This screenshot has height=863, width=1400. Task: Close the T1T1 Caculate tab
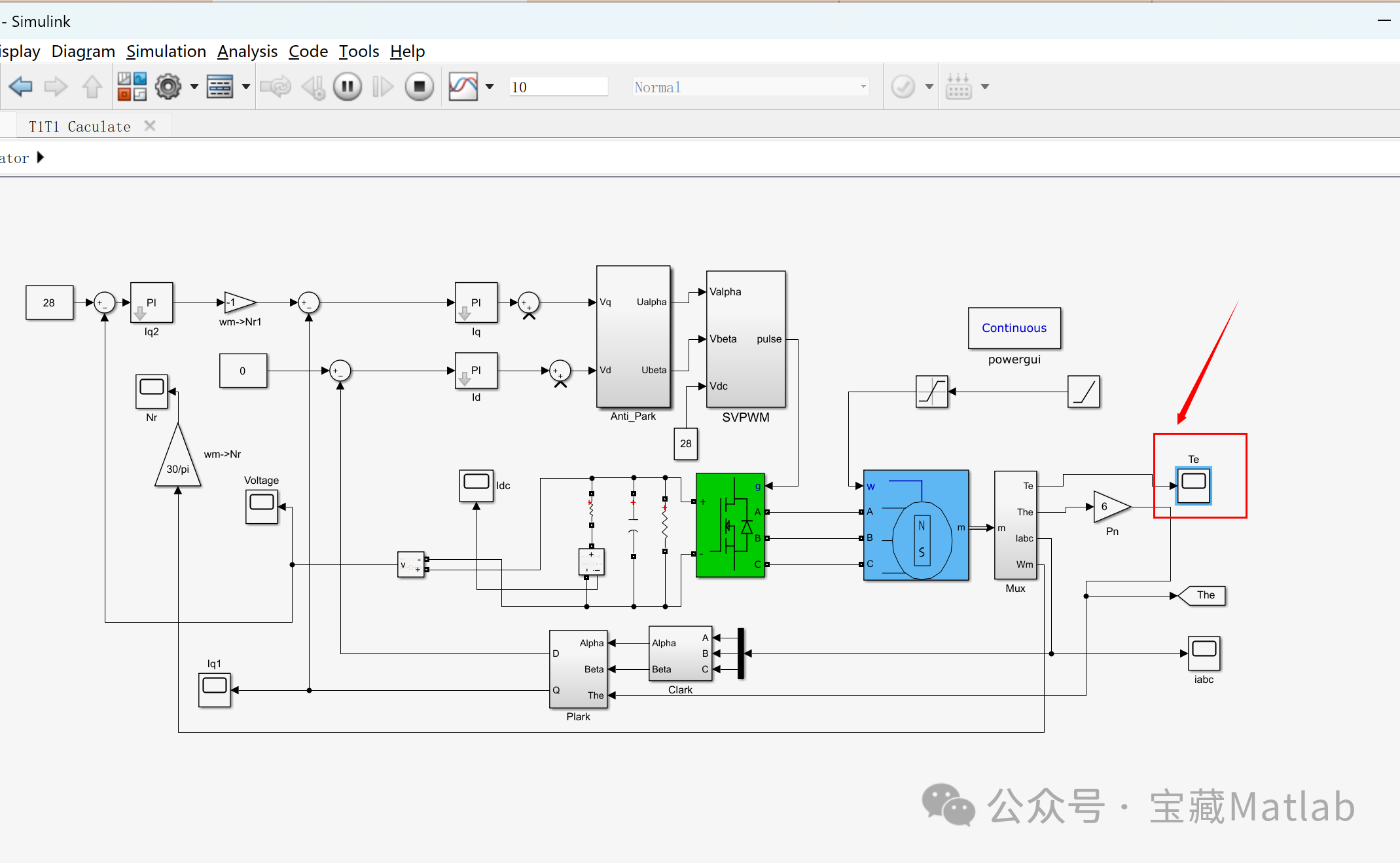(150, 126)
